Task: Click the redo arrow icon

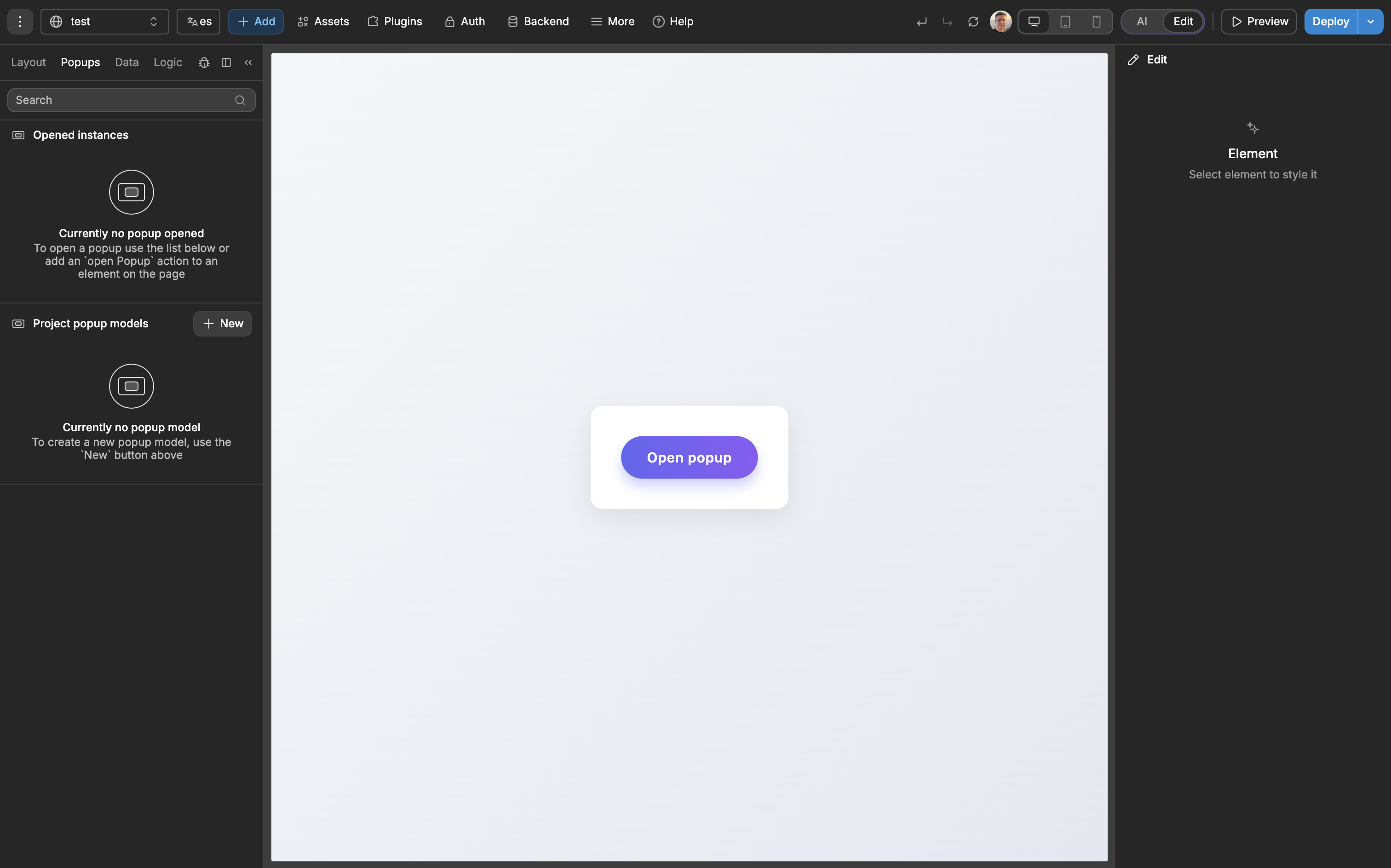Action: tap(947, 22)
